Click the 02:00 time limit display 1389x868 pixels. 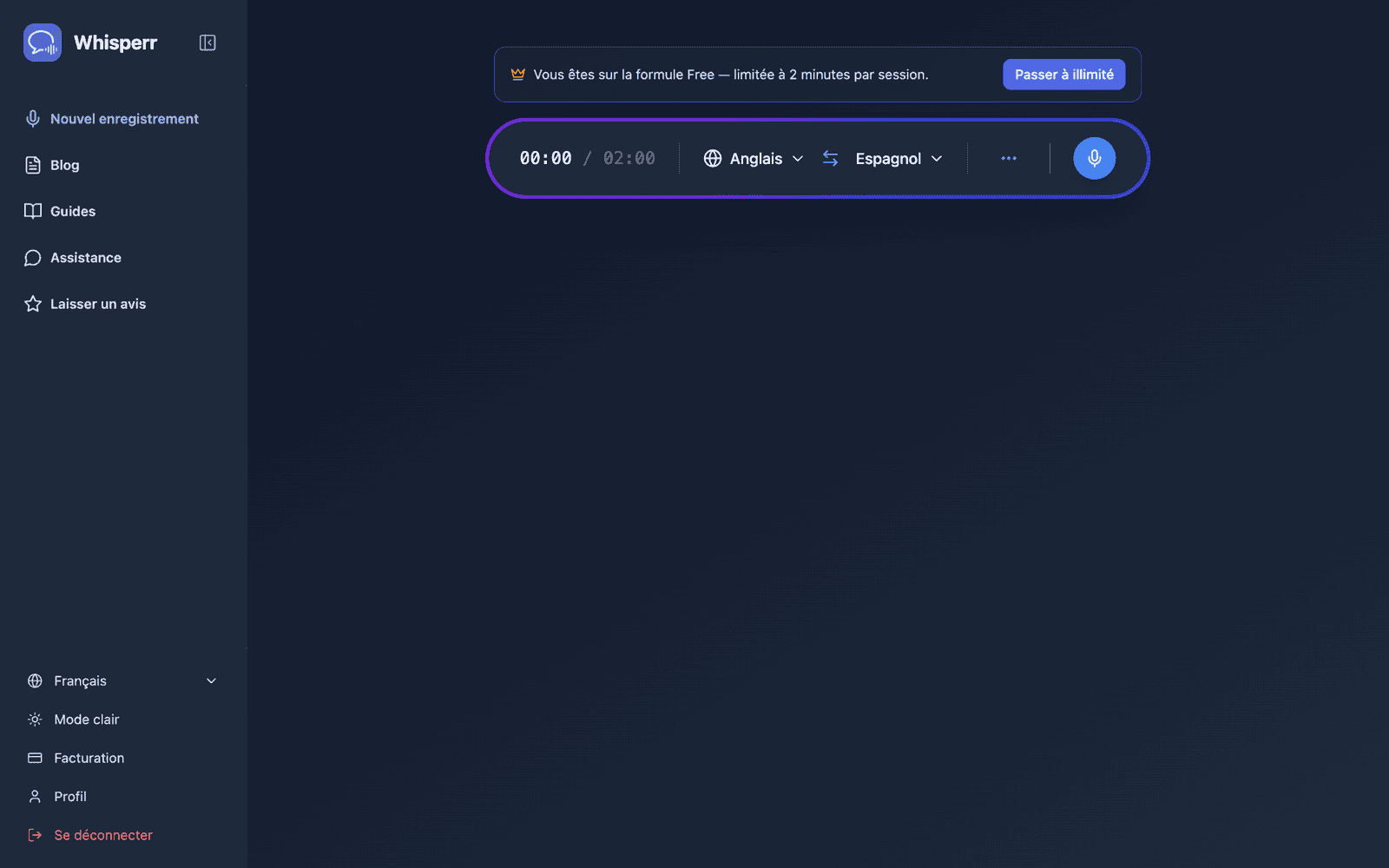629,158
